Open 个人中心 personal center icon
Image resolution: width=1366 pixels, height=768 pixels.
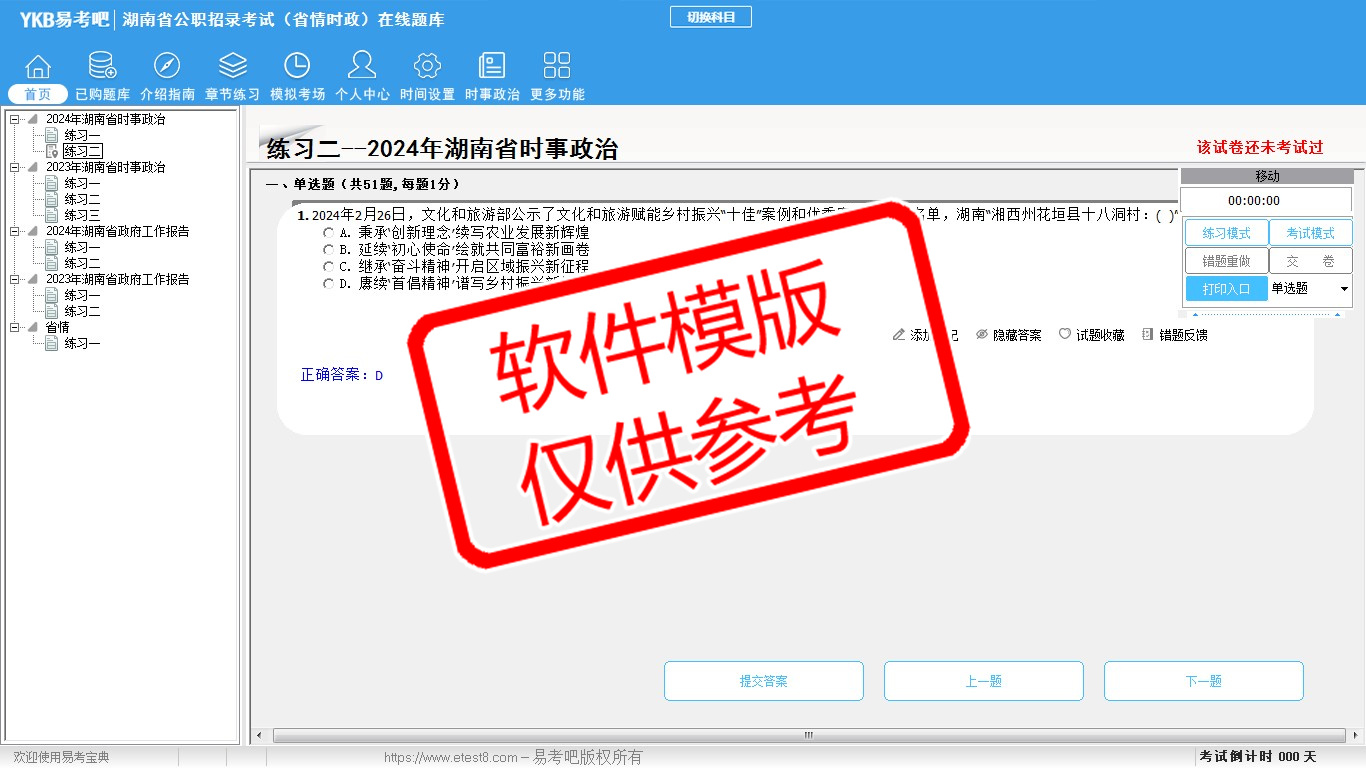[x=362, y=67]
